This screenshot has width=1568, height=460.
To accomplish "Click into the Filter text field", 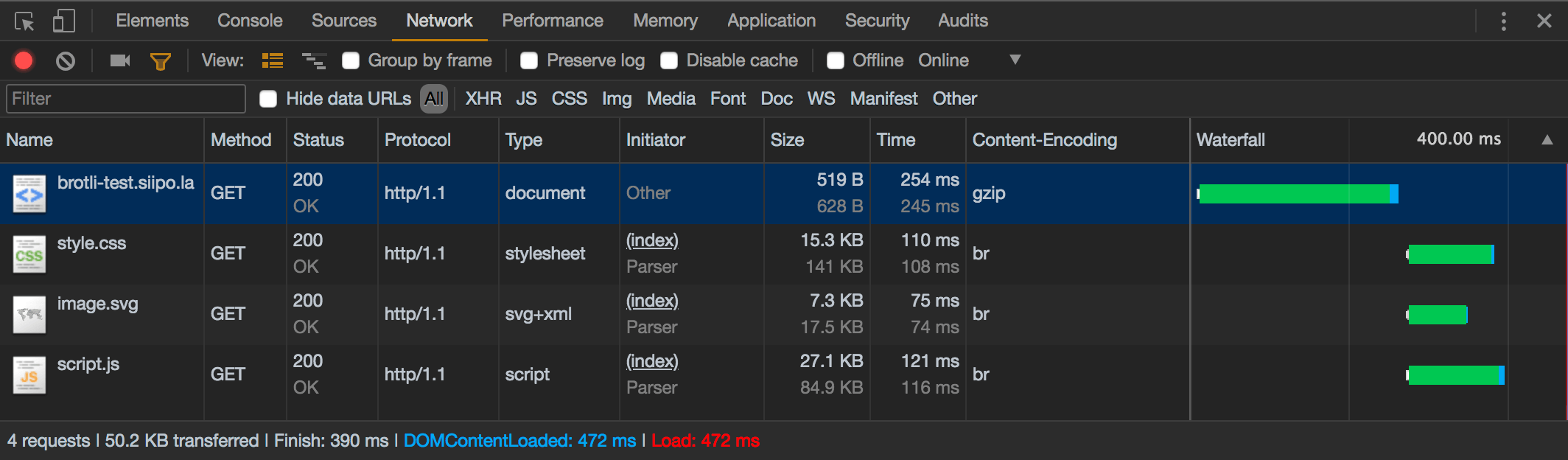I will tap(126, 99).
